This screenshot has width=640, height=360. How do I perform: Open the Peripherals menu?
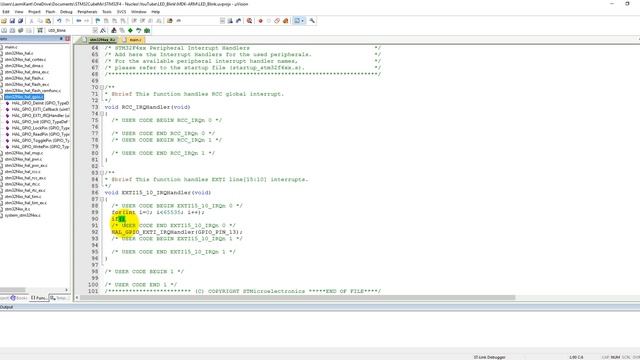(x=87, y=12)
